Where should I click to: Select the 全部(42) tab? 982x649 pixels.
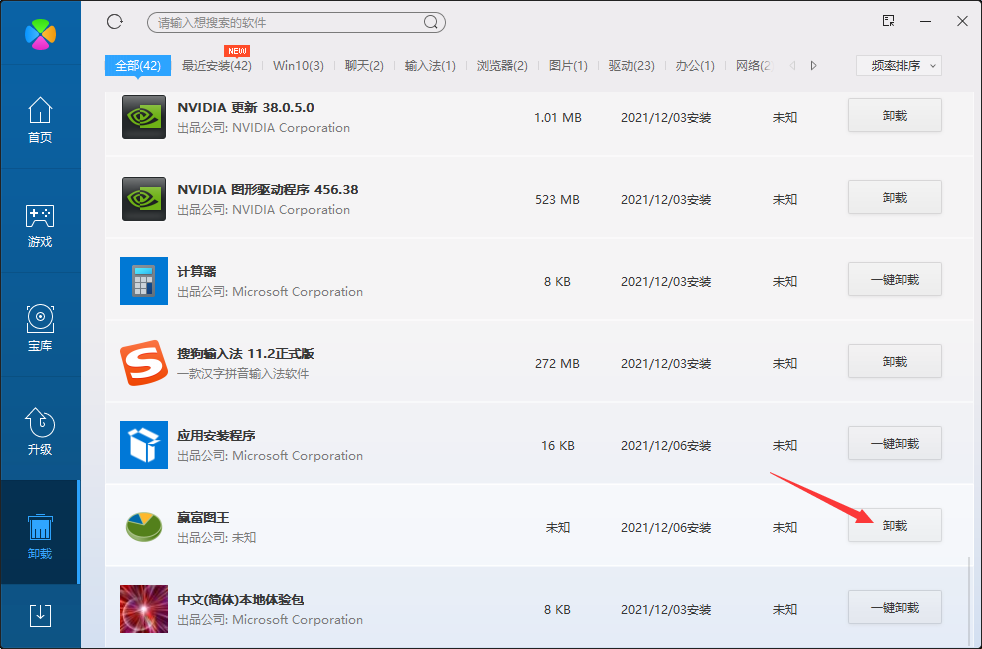(x=138, y=66)
